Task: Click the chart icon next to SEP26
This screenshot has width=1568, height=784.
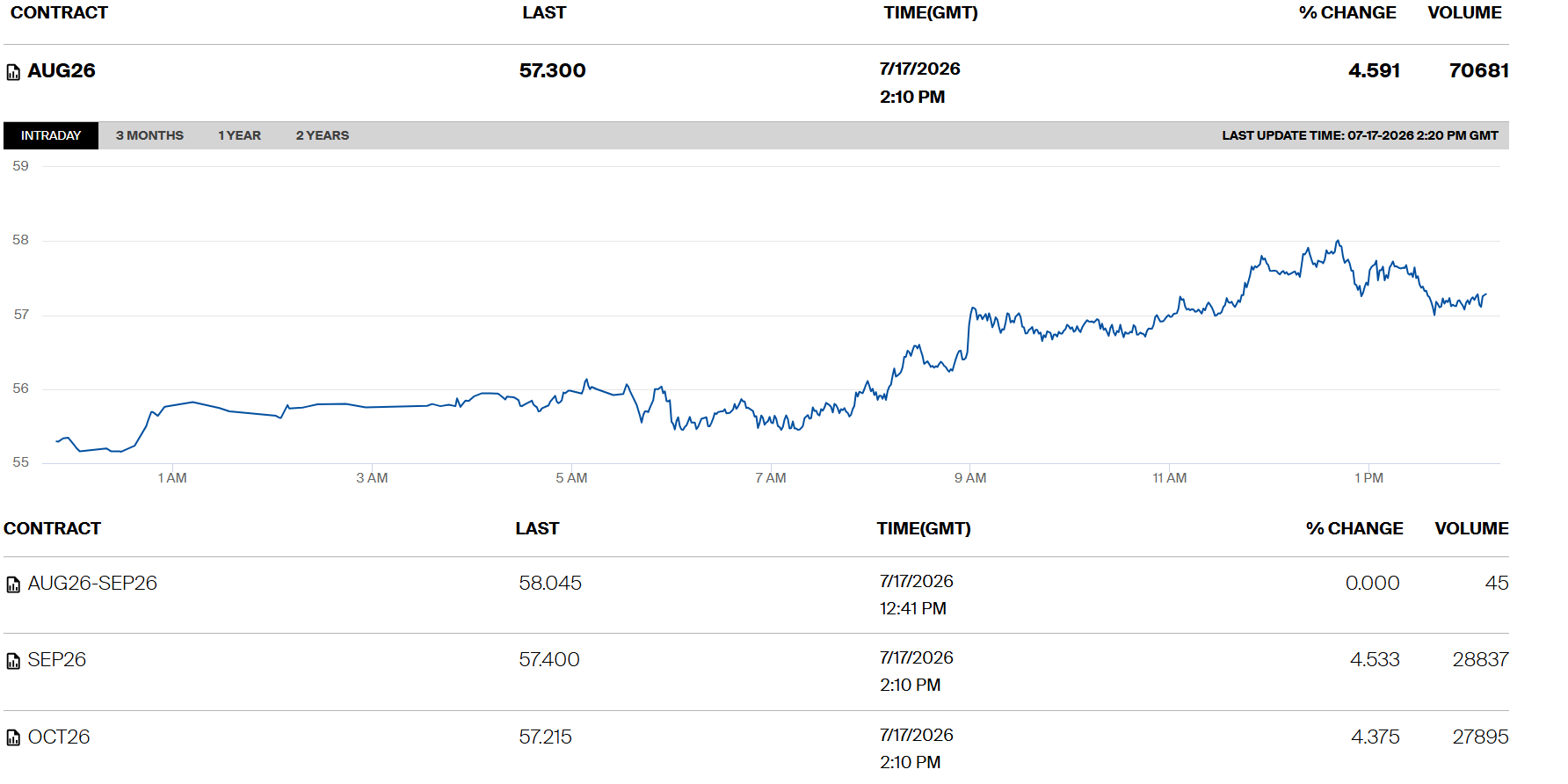Action: pyautogui.click(x=13, y=661)
